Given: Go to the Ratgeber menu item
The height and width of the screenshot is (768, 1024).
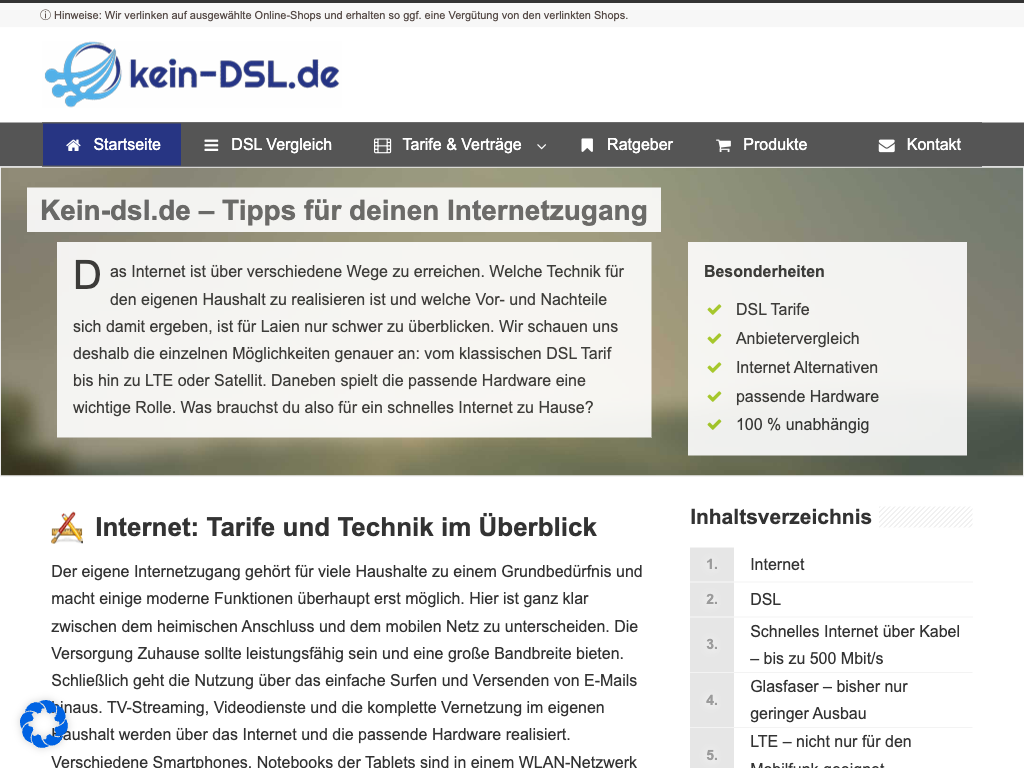Looking at the screenshot, I should (x=639, y=145).
